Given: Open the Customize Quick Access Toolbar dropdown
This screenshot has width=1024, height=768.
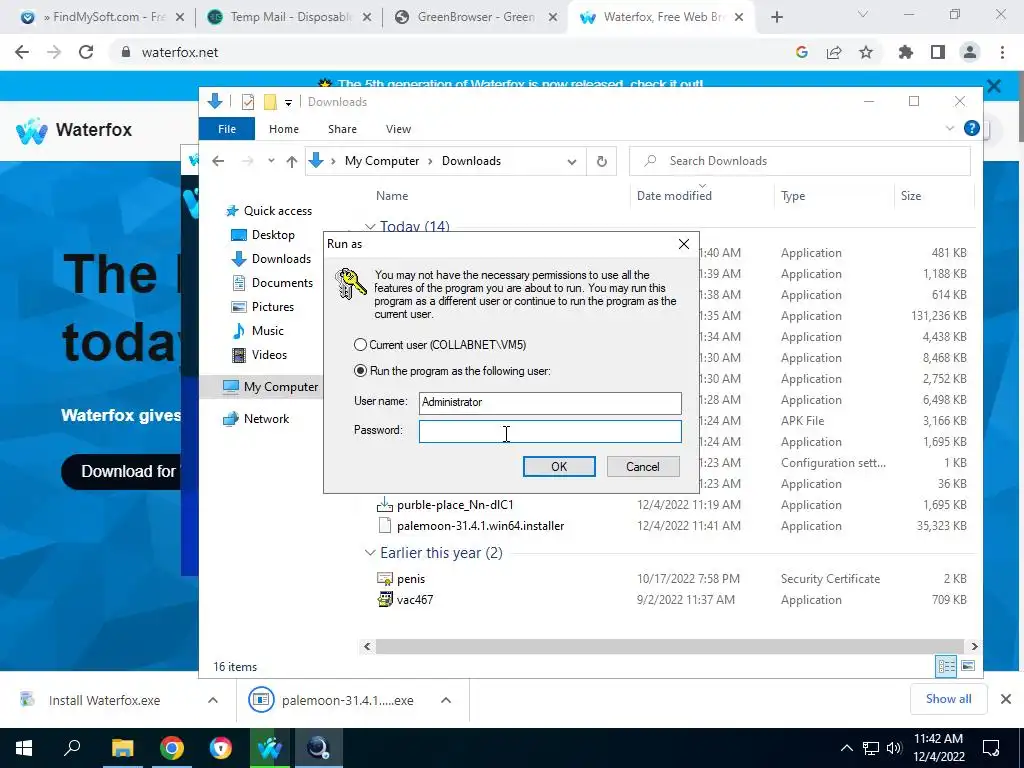Looking at the screenshot, I should tap(288, 103).
